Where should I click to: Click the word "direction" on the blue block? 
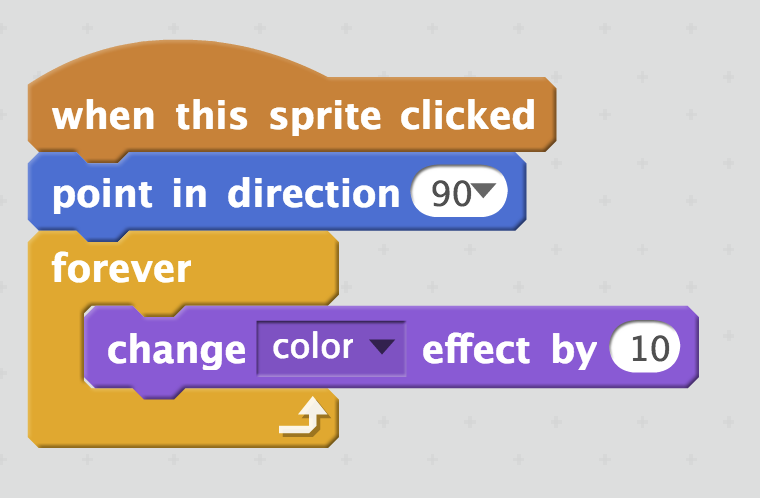click(x=314, y=193)
